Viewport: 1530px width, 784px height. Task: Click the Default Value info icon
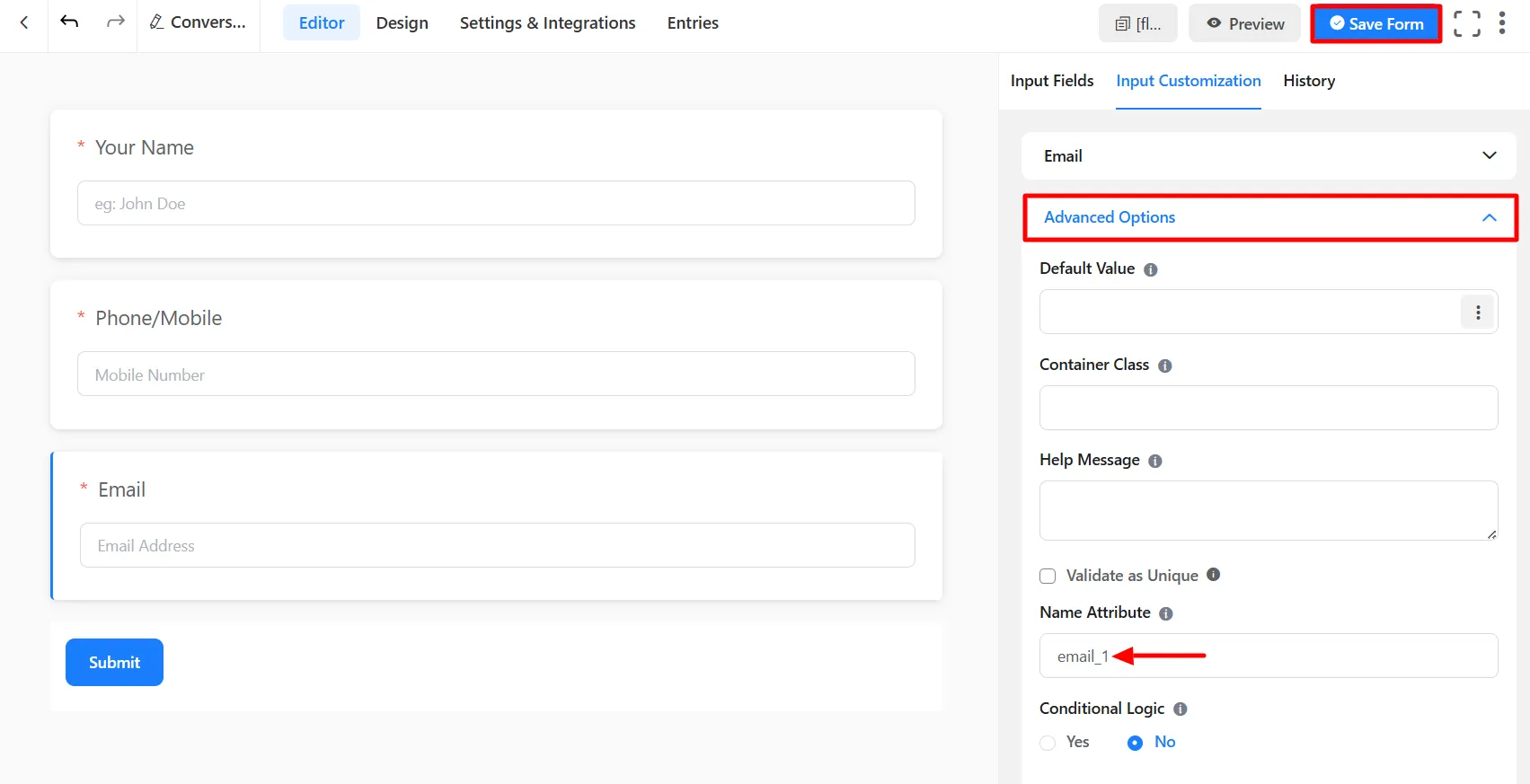[1150, 269]
